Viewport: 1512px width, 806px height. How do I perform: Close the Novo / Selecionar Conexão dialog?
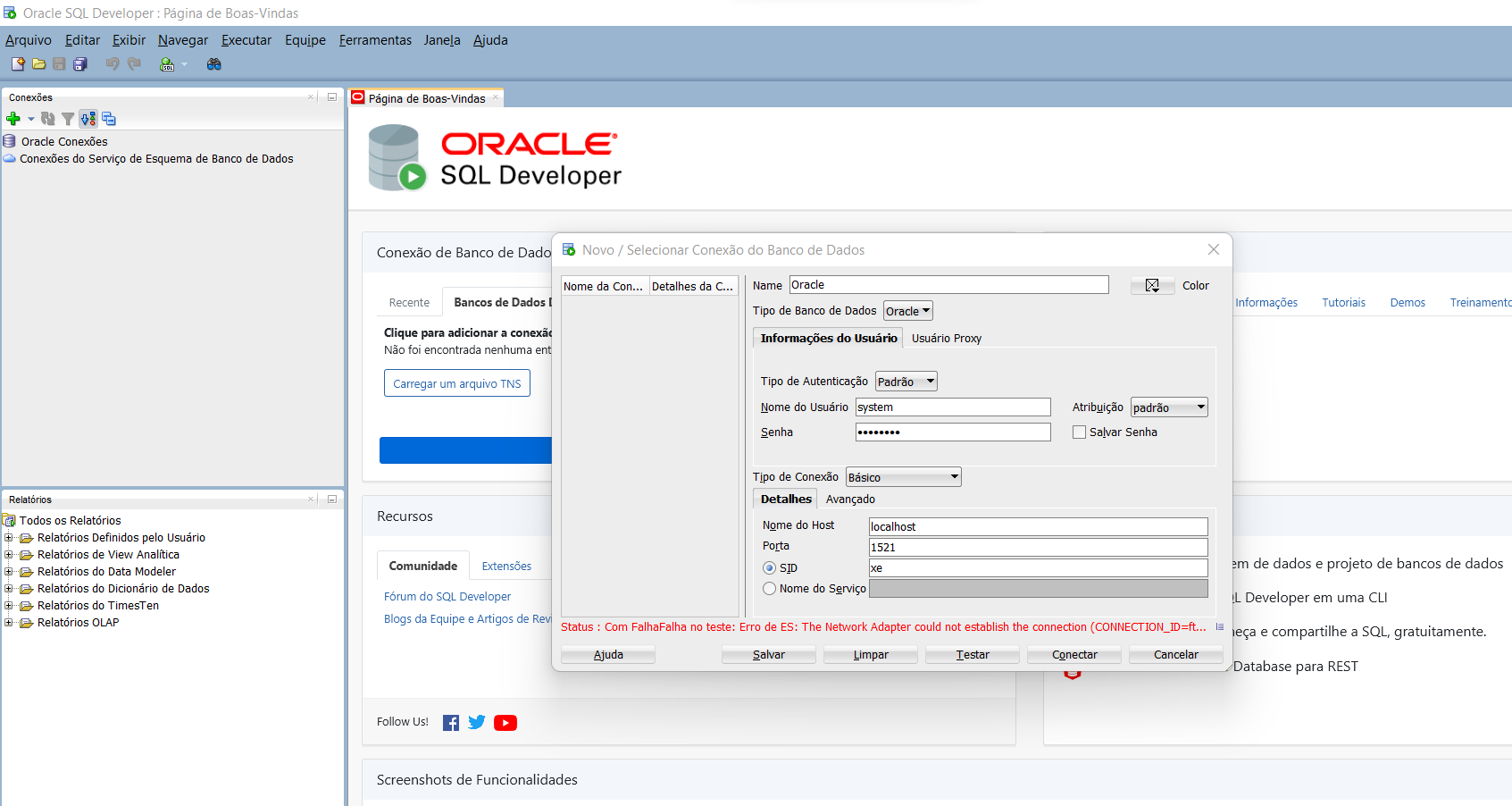(x=1214, y=249)
